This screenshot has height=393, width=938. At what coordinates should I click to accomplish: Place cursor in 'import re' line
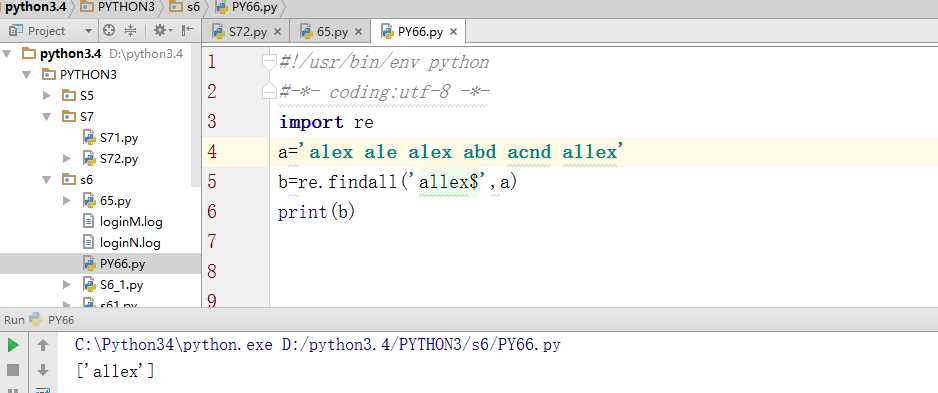pyautogui.click(x=326, y=122)
